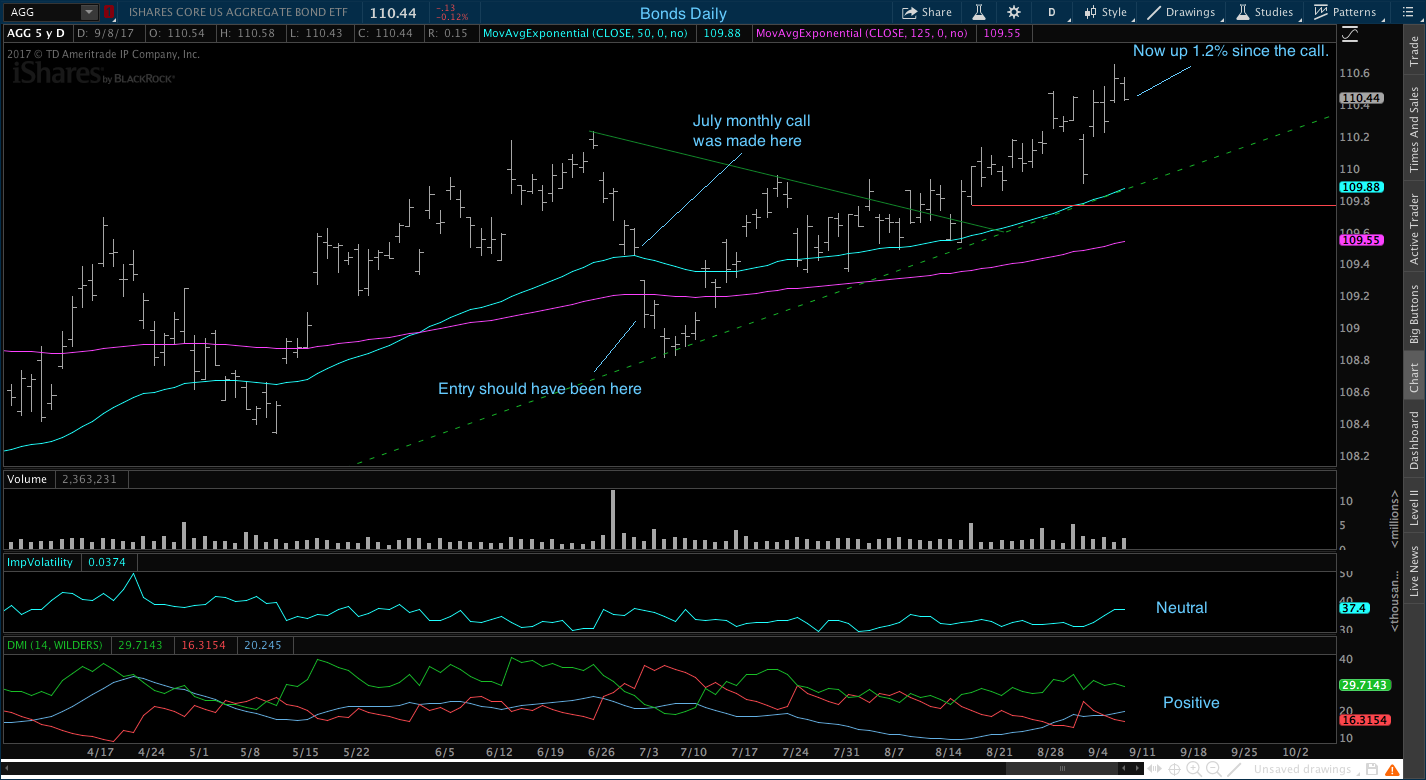Click the orange warning triangle icon
Viewport: 1426px width, 780px height.
pos(1392,769)
